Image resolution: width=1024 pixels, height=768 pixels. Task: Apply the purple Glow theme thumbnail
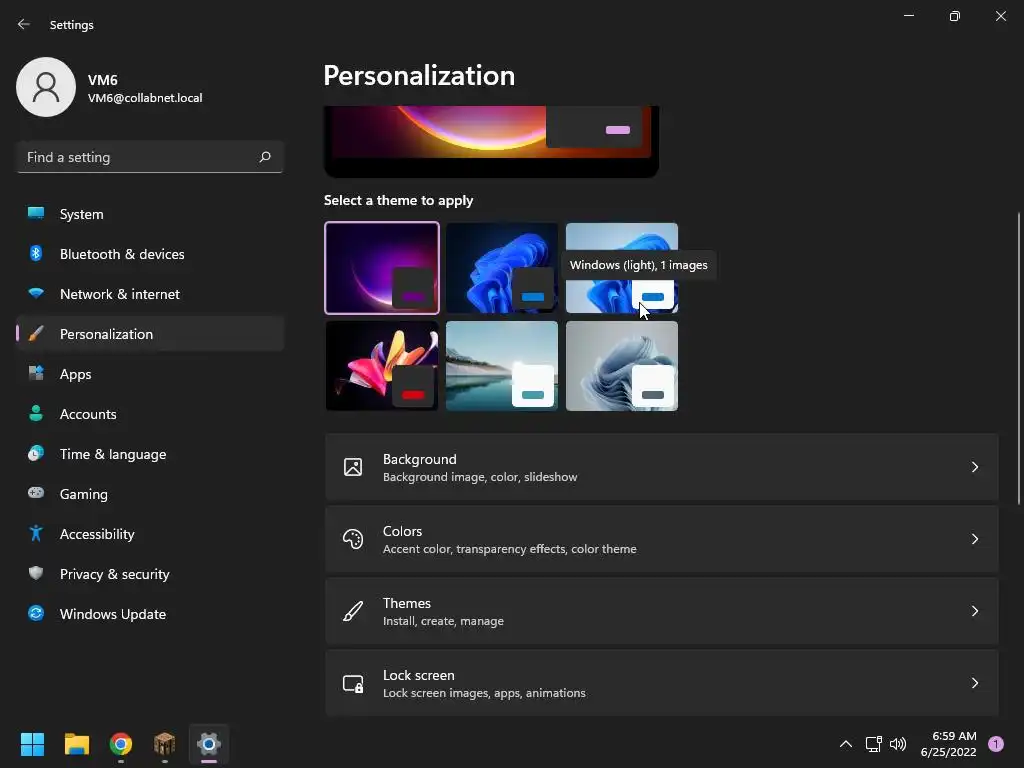382,268
